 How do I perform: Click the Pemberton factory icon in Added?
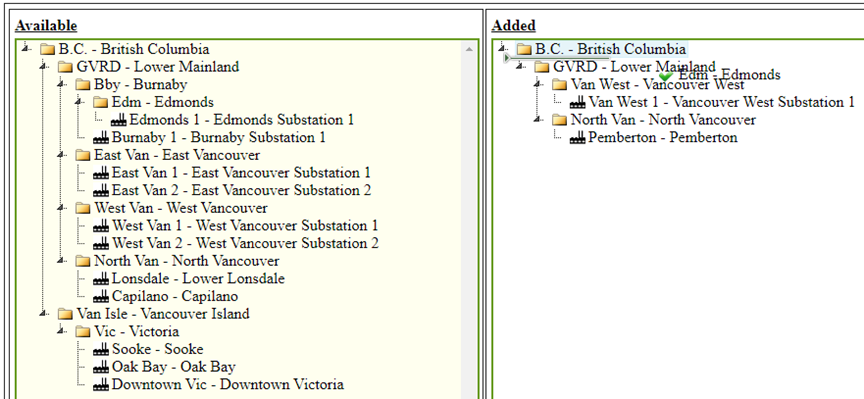pyautogui.click(x=577, y=138)
